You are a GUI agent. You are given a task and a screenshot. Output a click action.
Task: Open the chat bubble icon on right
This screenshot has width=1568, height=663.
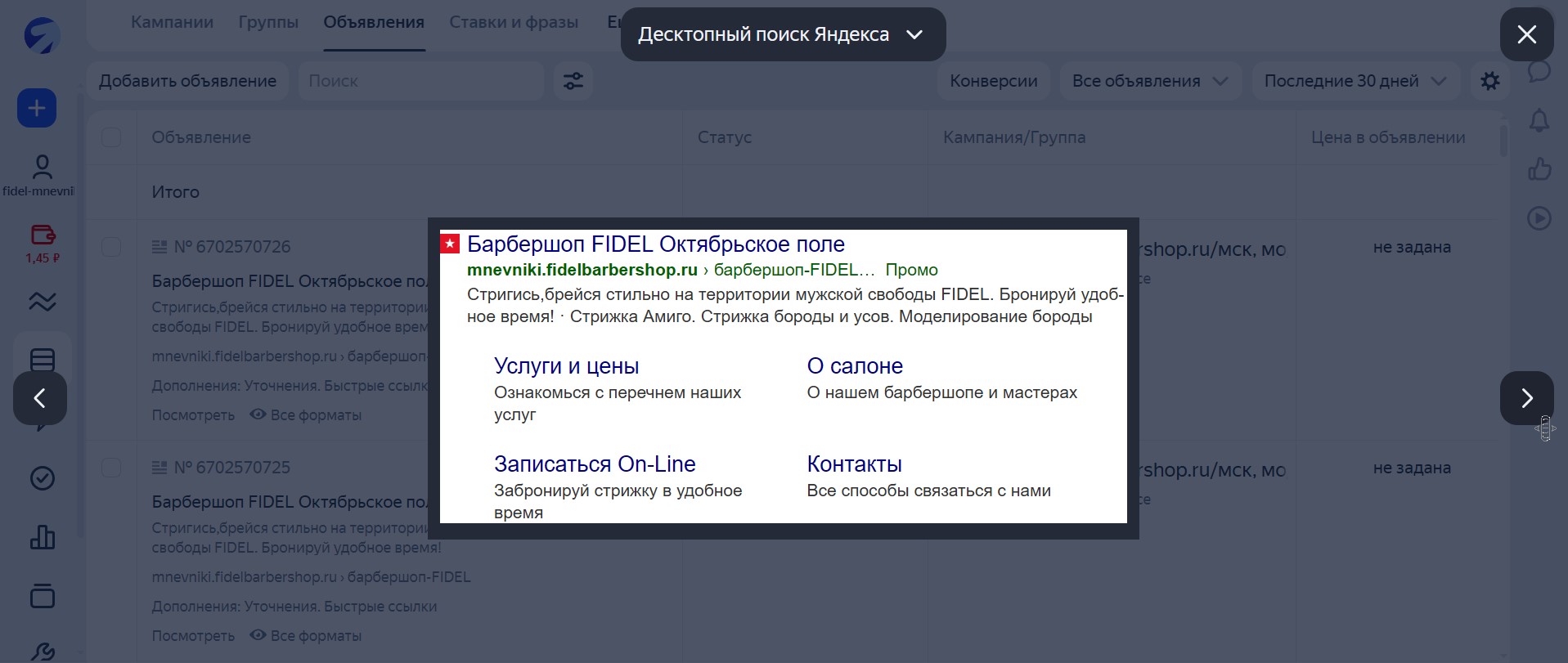(1539, 71)
